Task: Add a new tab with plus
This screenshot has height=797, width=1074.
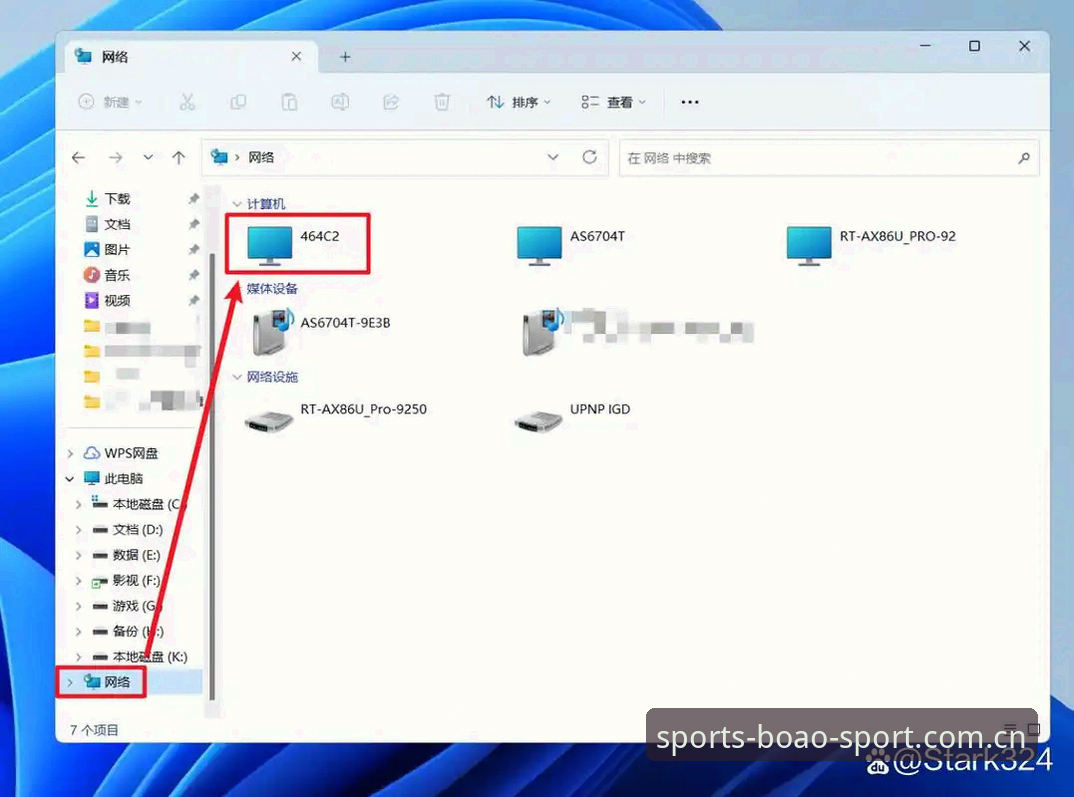Action: click(345, 57)
